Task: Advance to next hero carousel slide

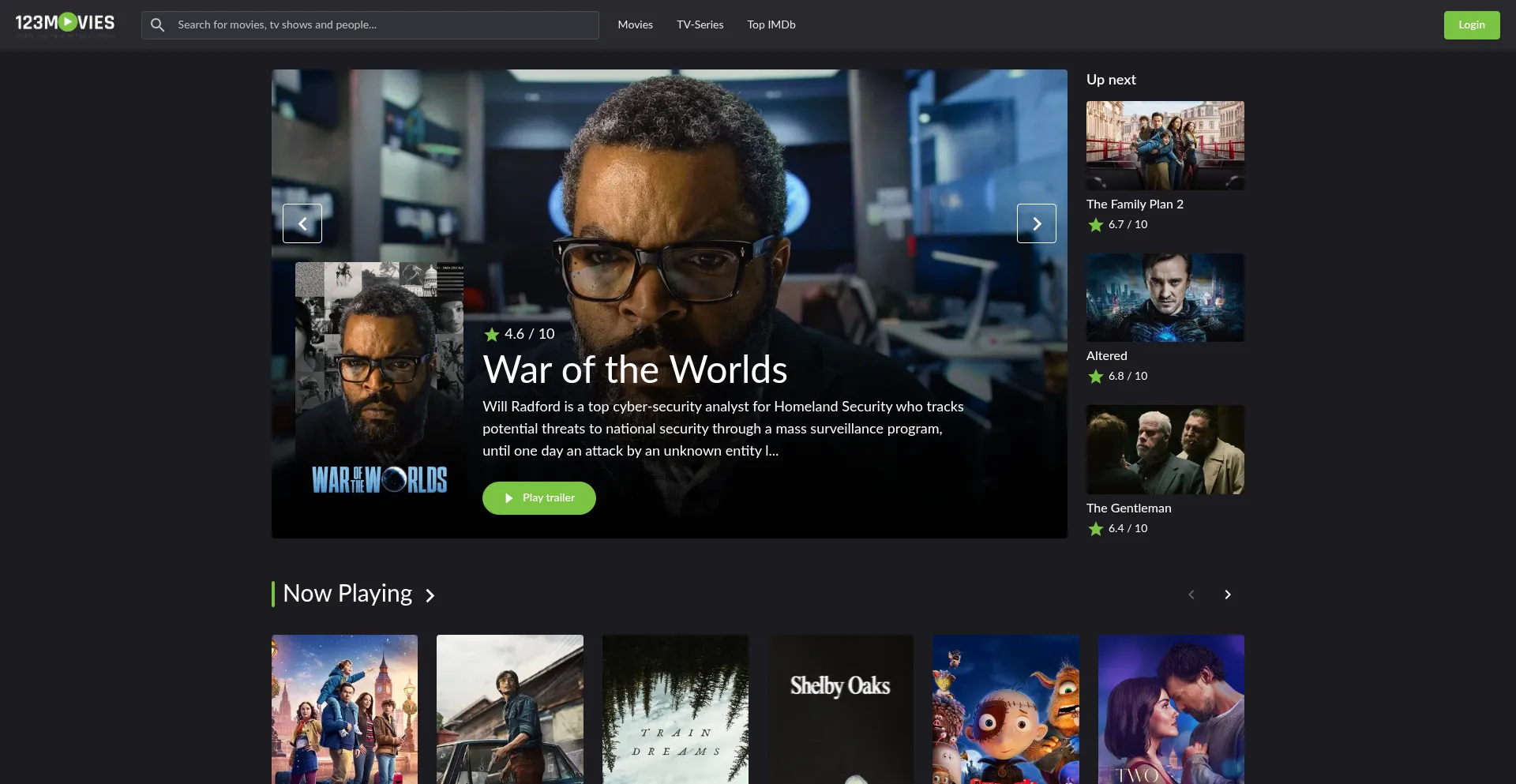Action: coord(1036,223)
